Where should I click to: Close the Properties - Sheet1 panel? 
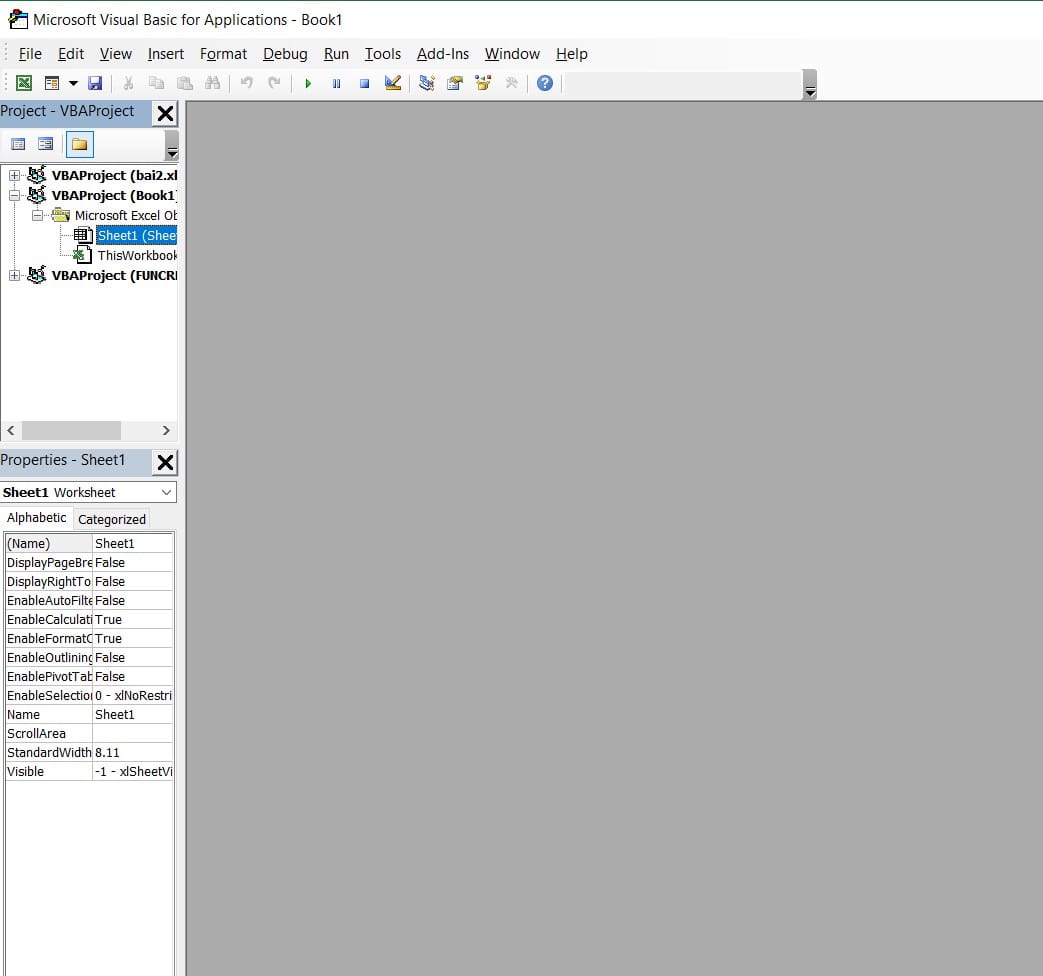coord(165,461)
